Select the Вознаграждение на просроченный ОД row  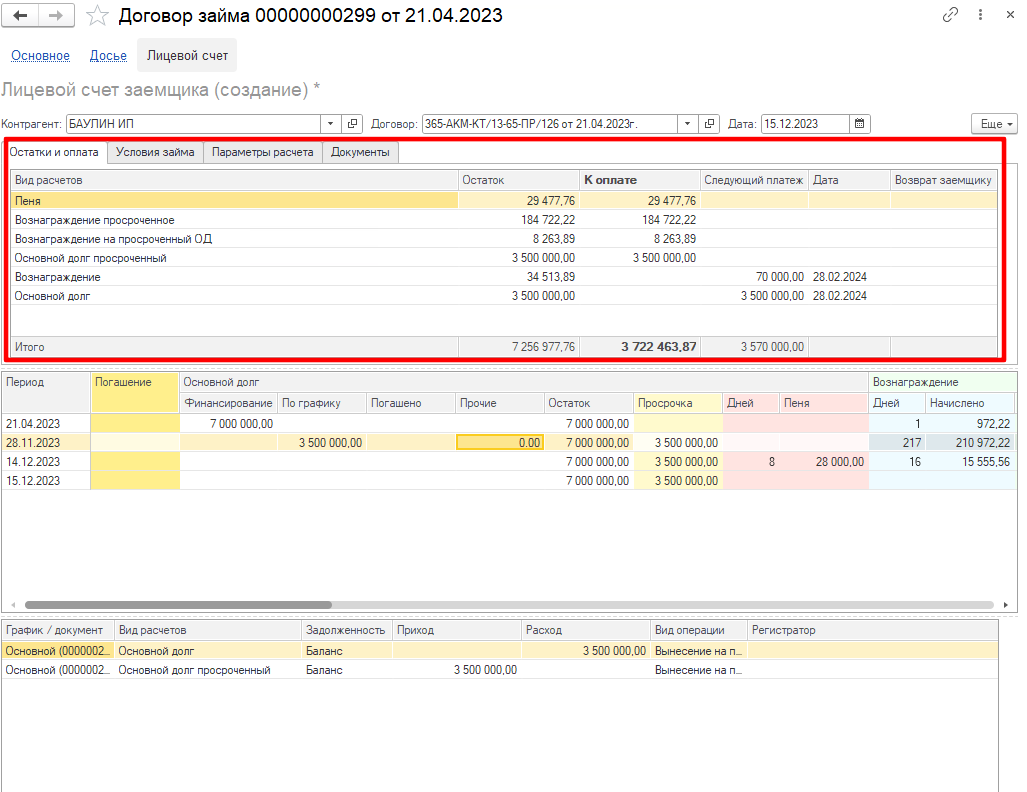tap(504, 239)
